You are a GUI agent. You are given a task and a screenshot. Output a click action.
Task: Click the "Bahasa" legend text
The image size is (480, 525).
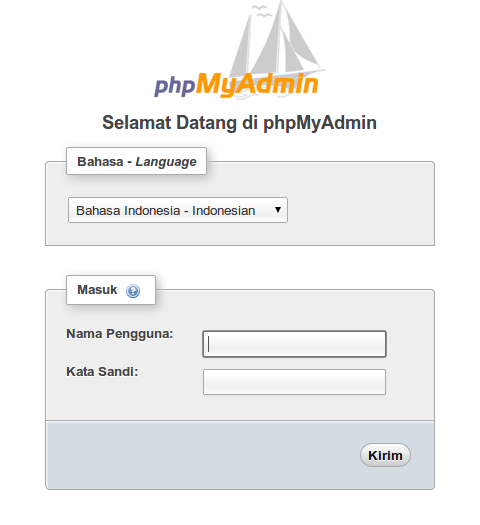[100, 162]
